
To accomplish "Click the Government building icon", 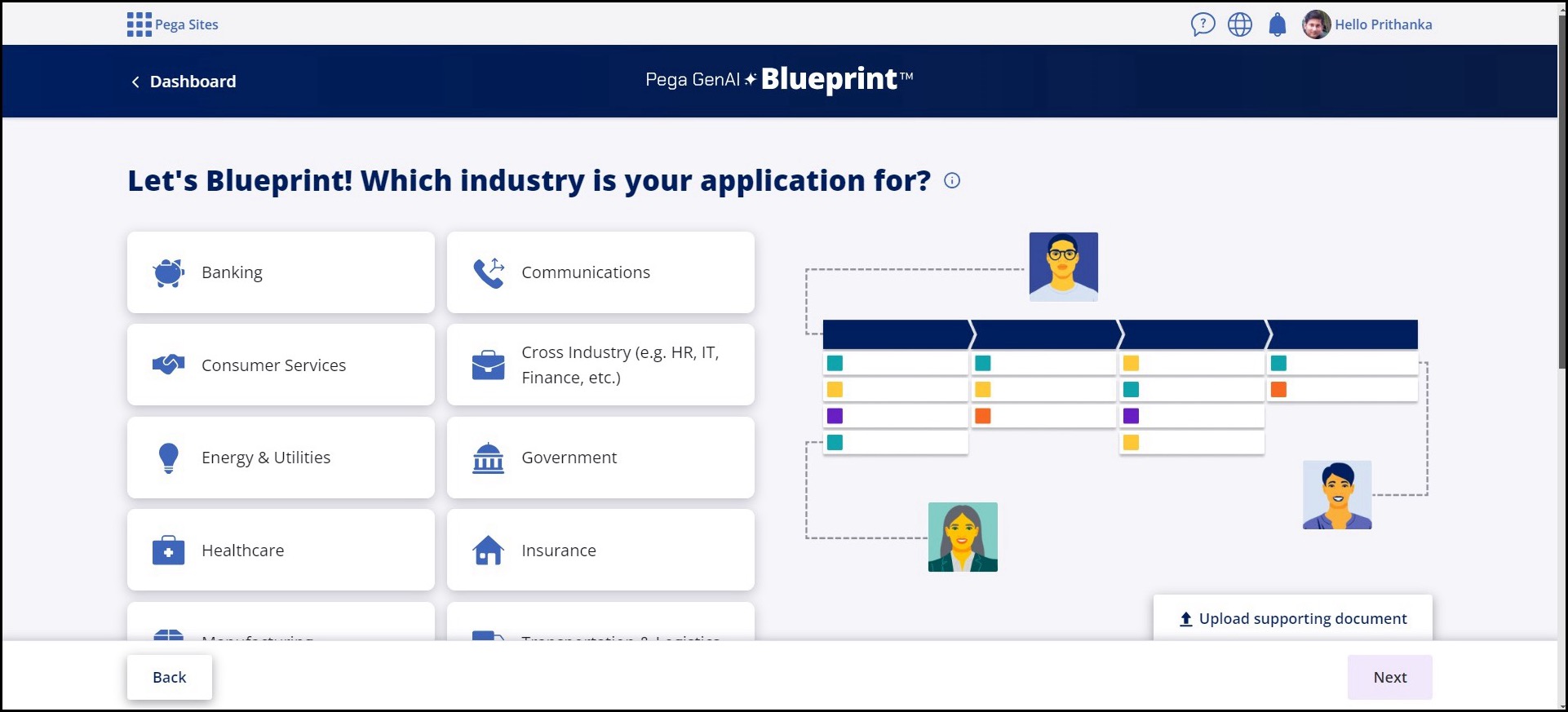I will pos(489,458).
